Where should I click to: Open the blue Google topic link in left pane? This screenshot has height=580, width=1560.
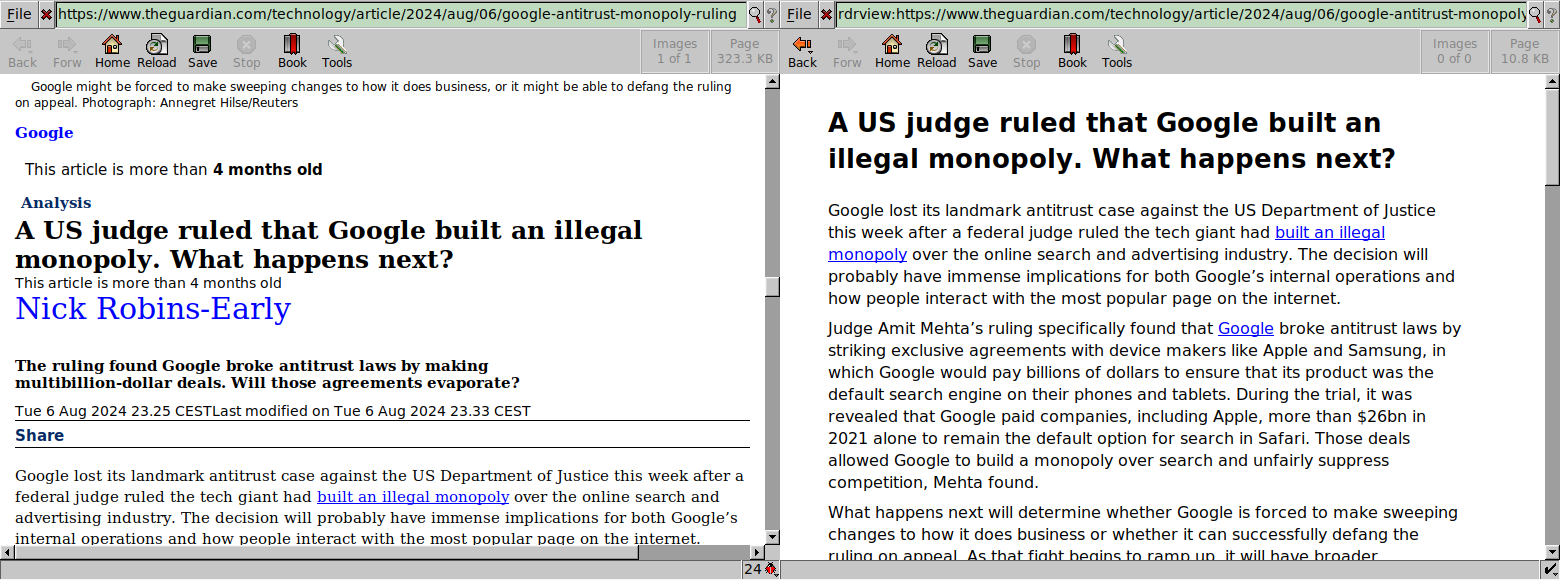pos(44,133)
